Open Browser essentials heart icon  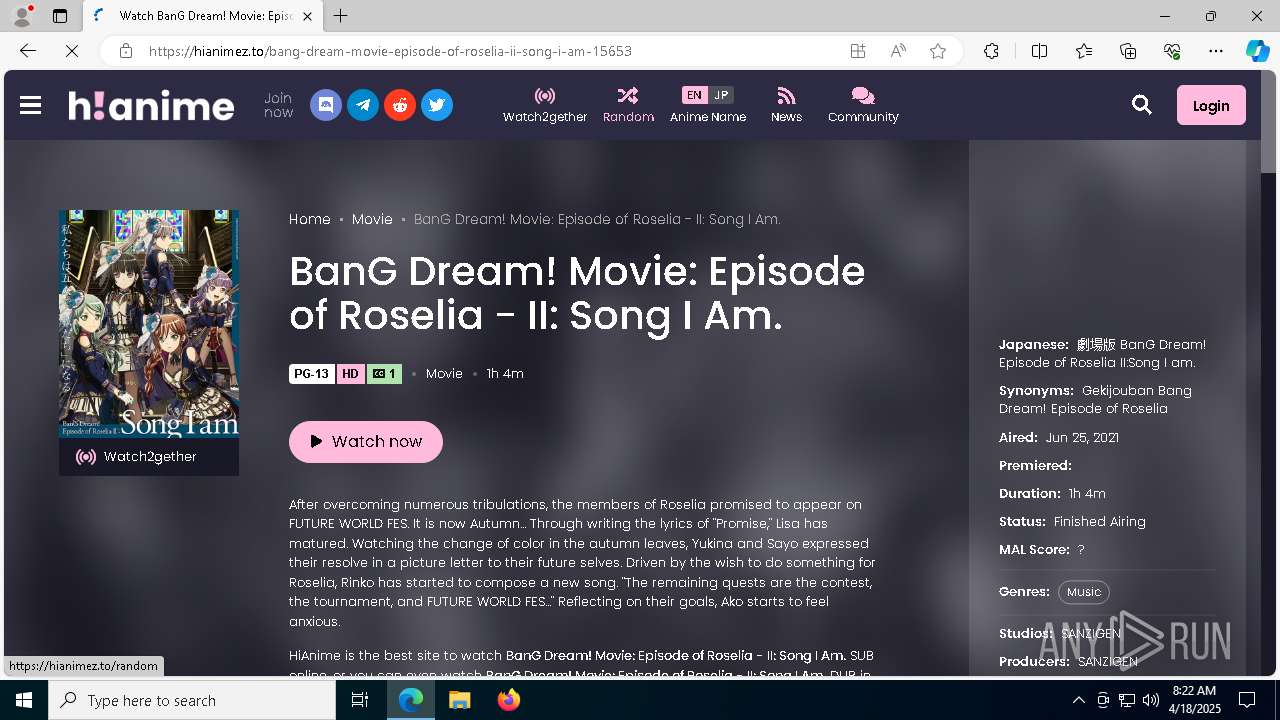[x=1172, y=51]
